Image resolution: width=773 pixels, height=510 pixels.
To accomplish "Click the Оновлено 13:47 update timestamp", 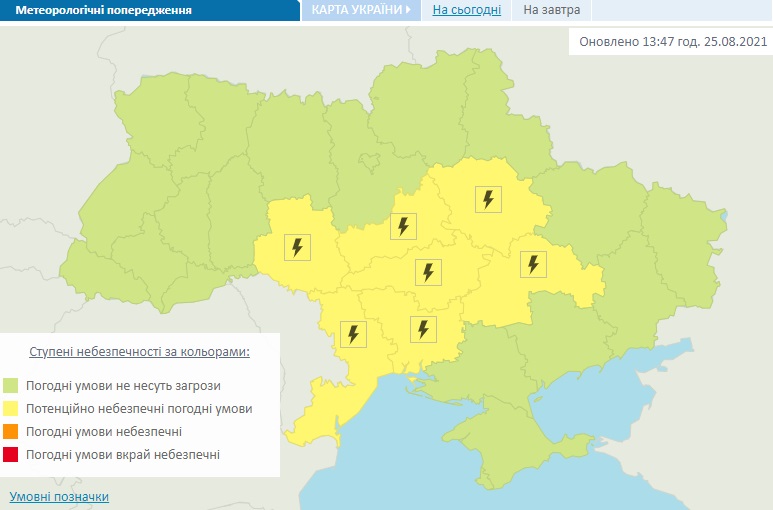I will [670, 43].
